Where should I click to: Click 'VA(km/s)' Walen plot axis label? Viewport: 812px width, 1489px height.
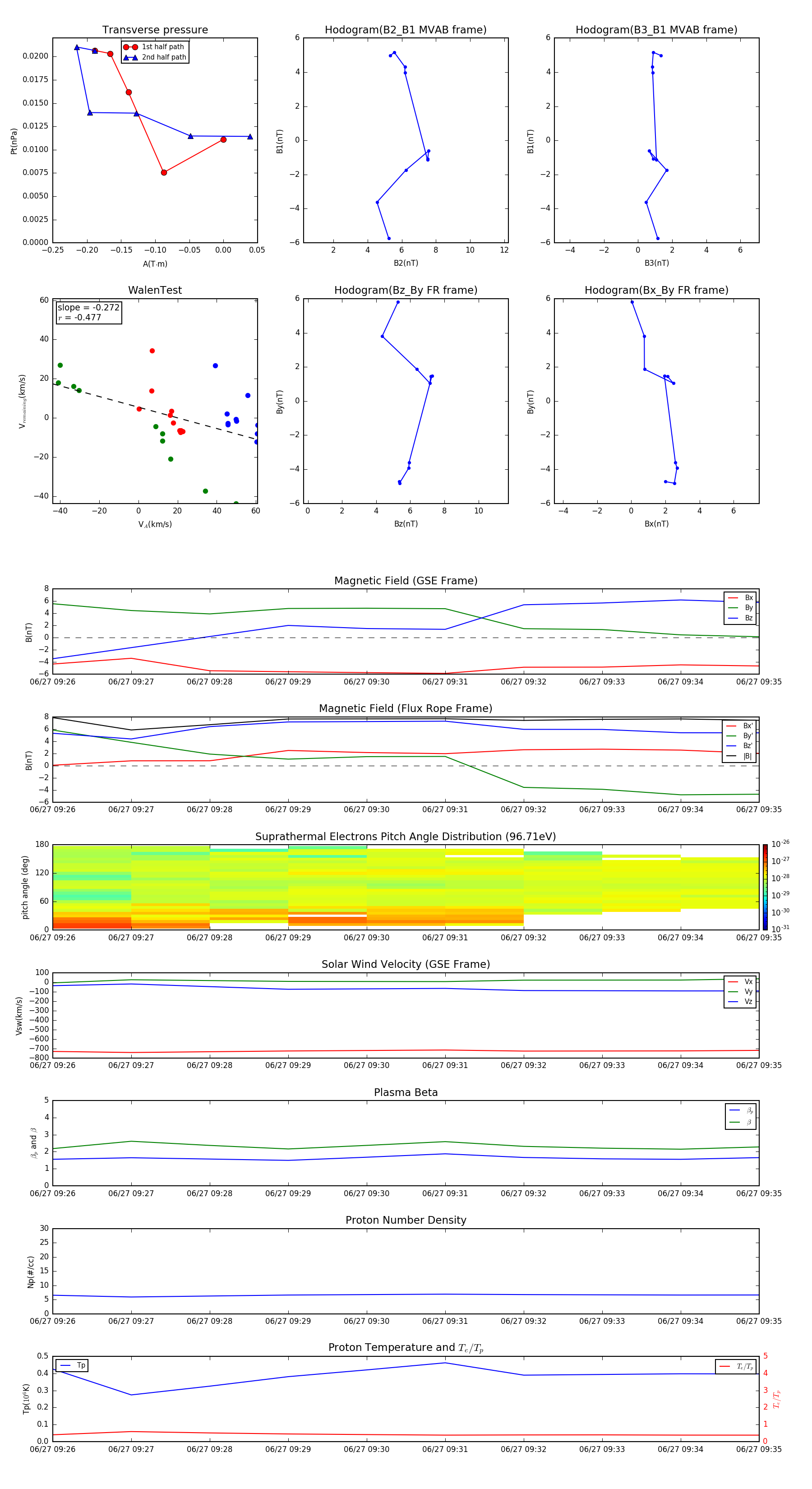coord(155,524)
